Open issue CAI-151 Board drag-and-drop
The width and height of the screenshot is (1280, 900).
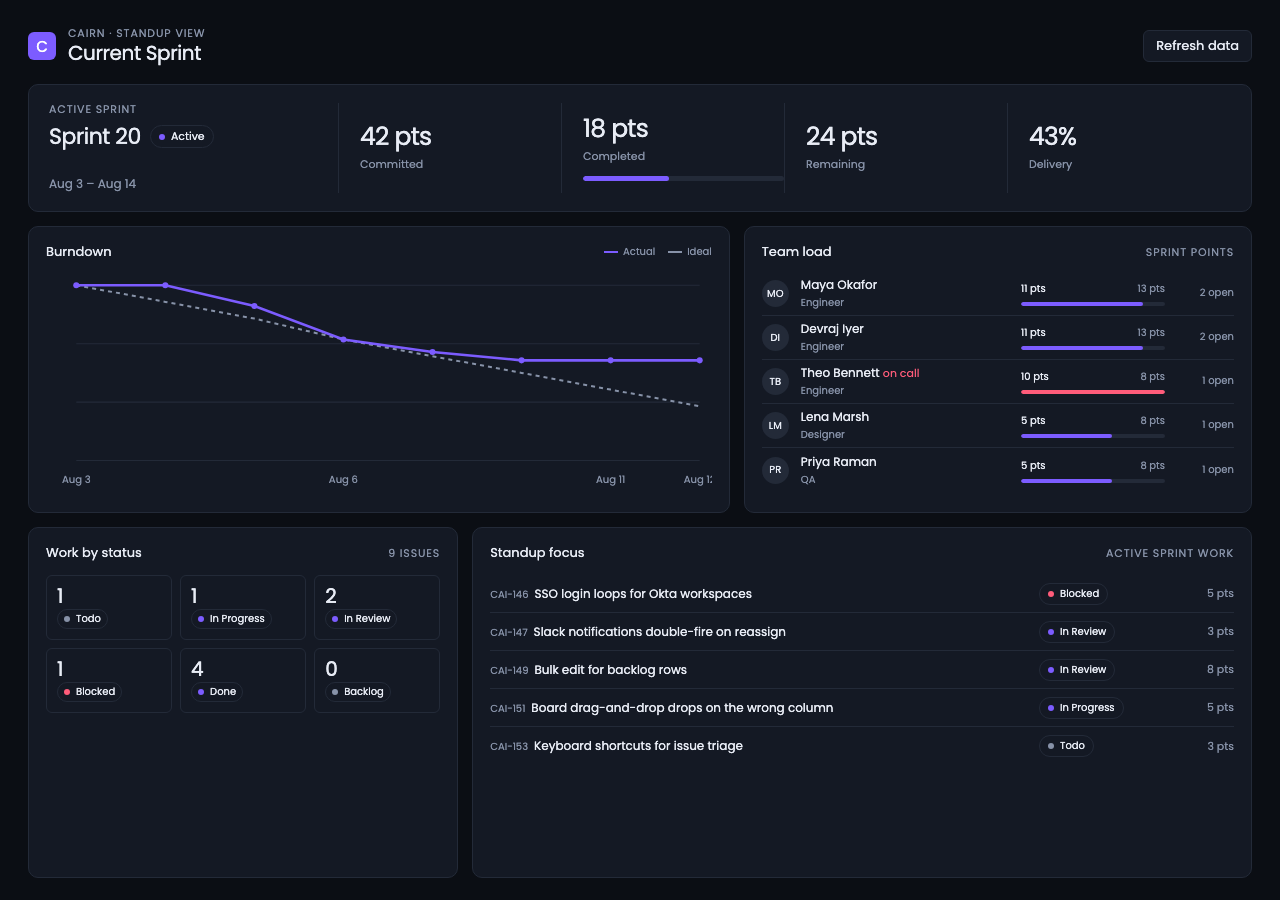pyautogui.click(x=862, y=708)
